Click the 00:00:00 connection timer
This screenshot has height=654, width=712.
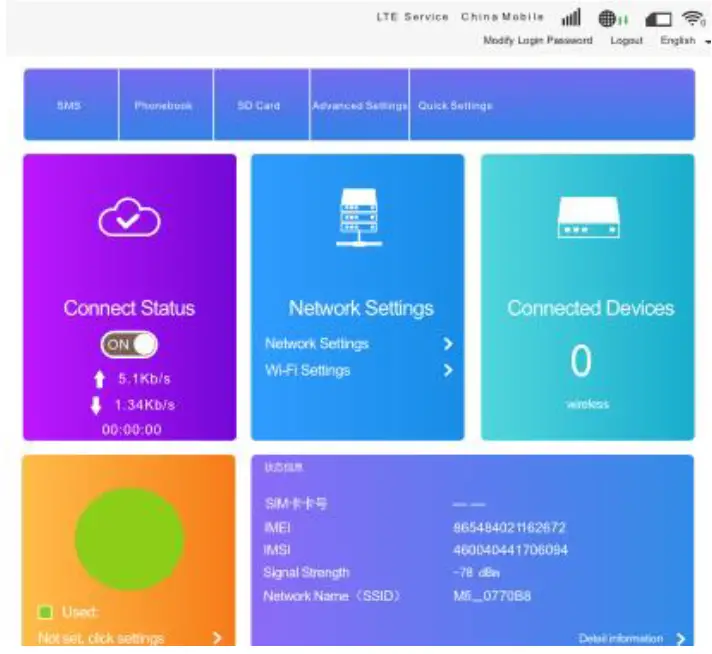coord(132,430)
